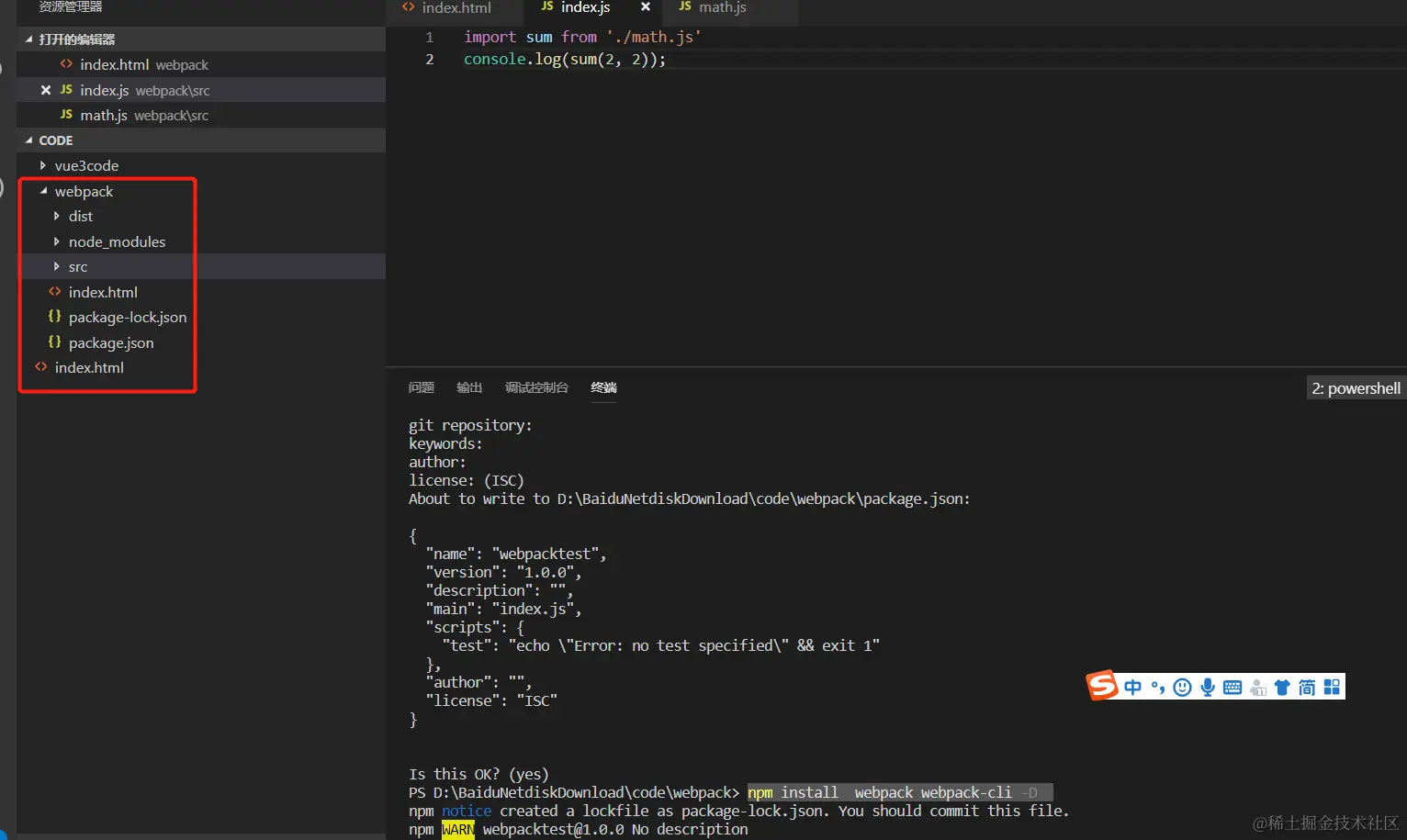The width and height of the screenshot is (1407, 840).
Task: Click the WARN label in terminal
Action: 458,829
